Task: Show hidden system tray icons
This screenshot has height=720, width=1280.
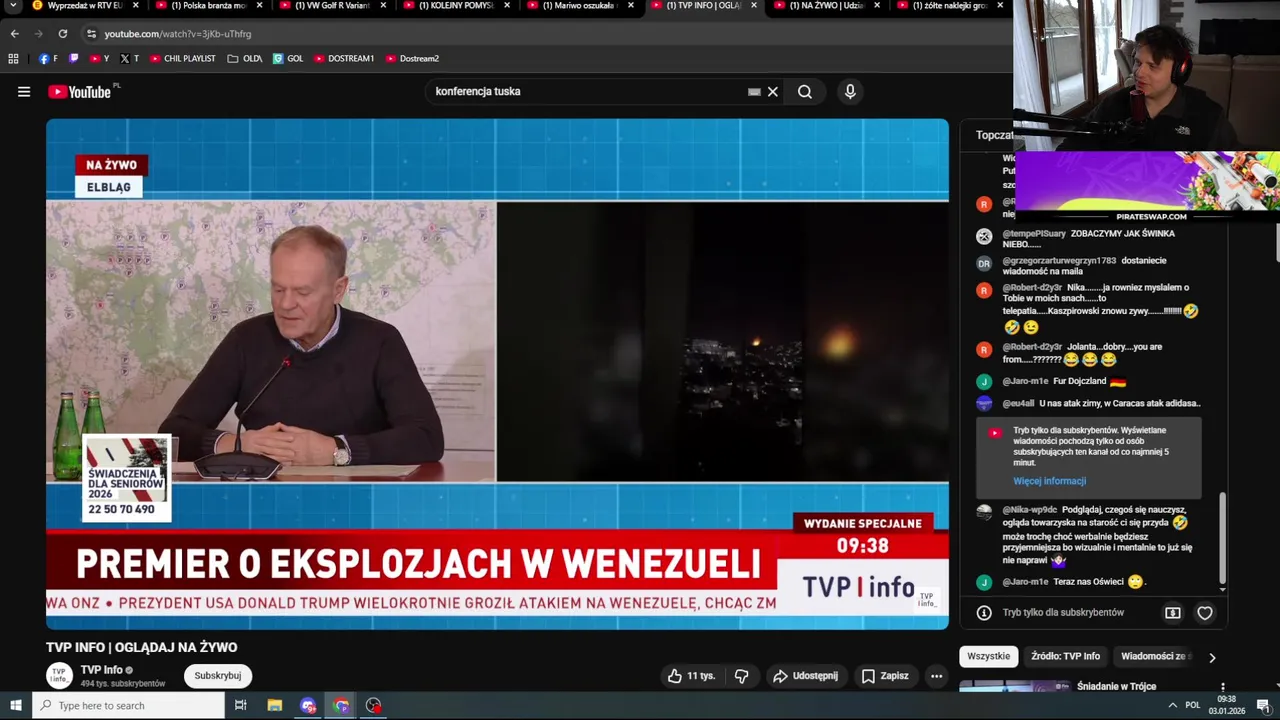Action: [1172, 706]
